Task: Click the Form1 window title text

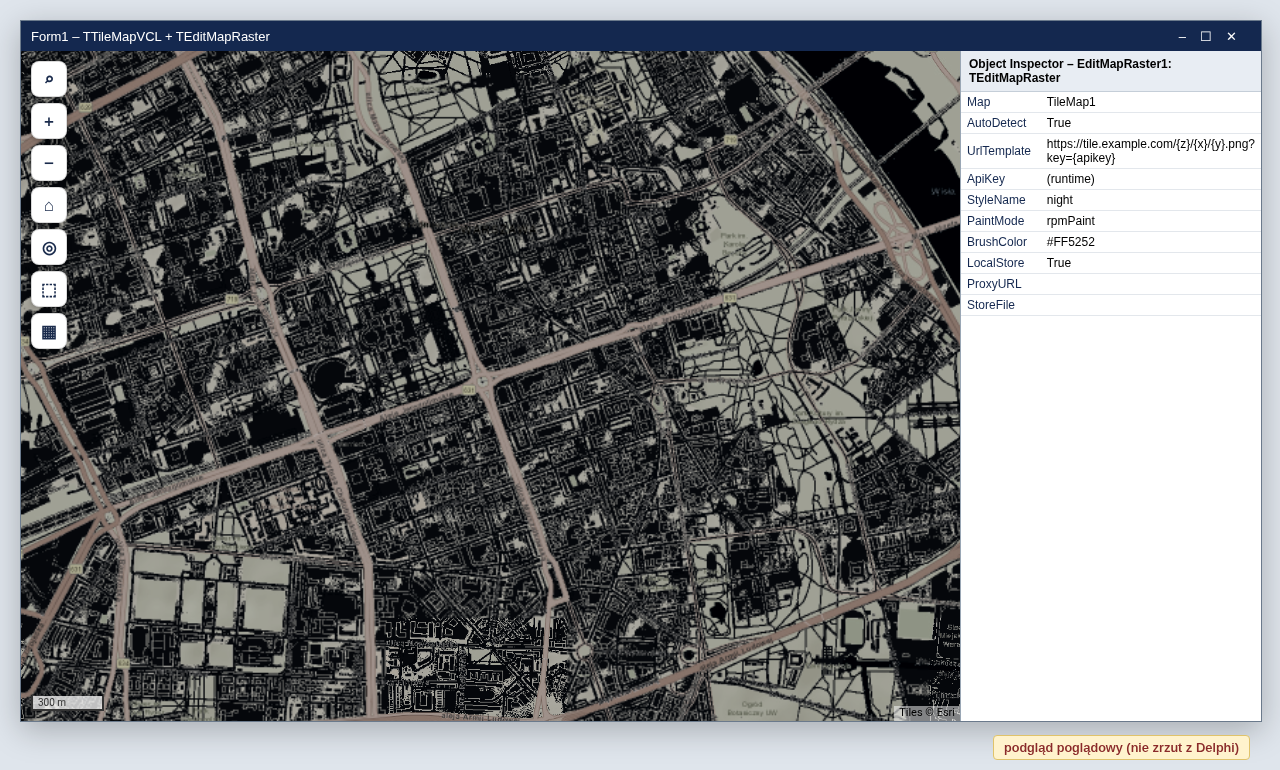Action: point(150,36)
